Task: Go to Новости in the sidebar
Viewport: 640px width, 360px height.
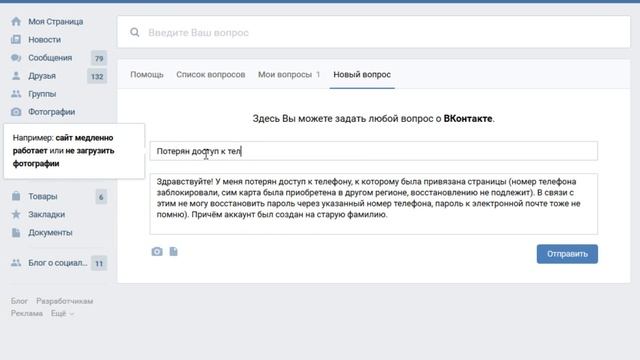Action: click(x=44, y=40)
